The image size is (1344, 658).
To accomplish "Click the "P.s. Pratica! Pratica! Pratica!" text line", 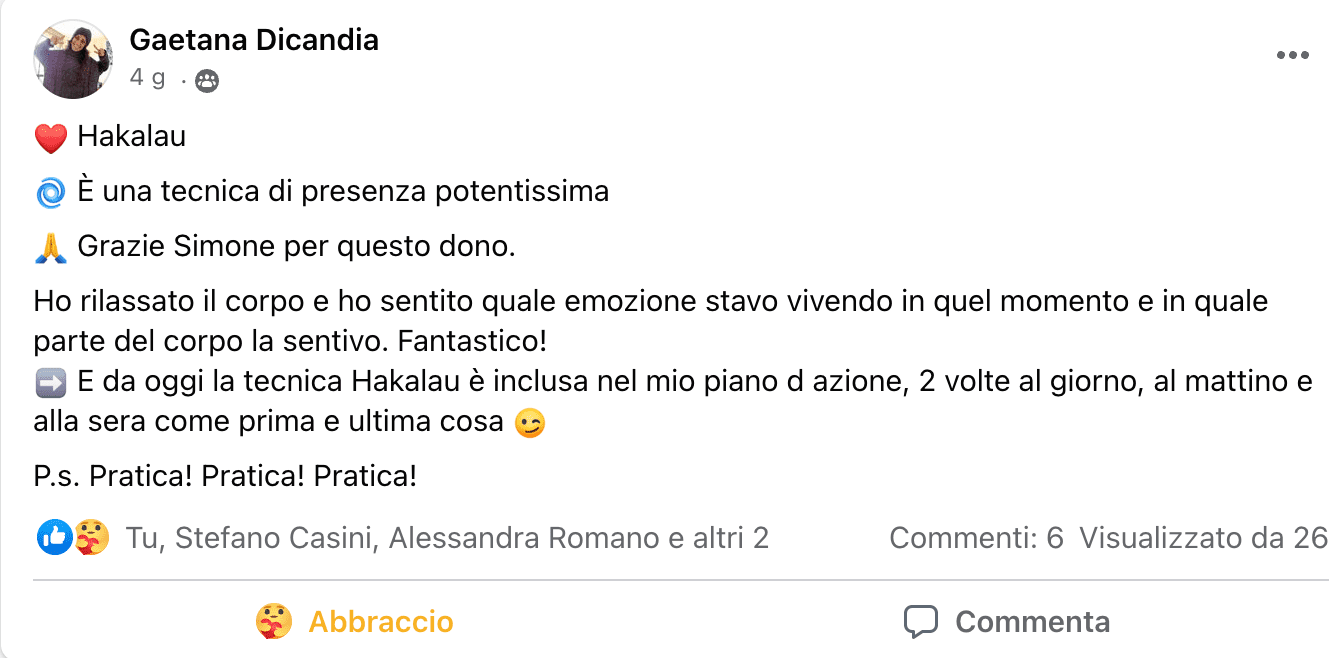I will pyautogui.click(x=225, y=476).
